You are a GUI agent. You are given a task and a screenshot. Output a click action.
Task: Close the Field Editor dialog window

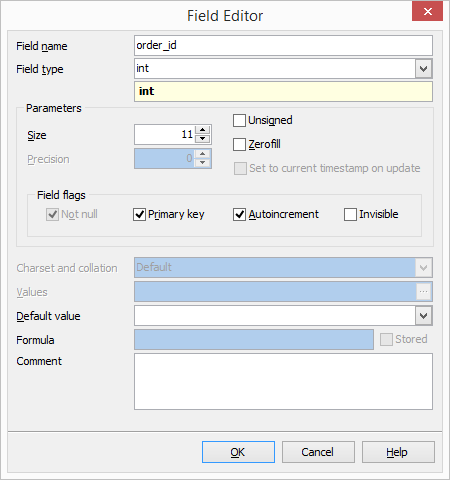[x=428, y=12]
